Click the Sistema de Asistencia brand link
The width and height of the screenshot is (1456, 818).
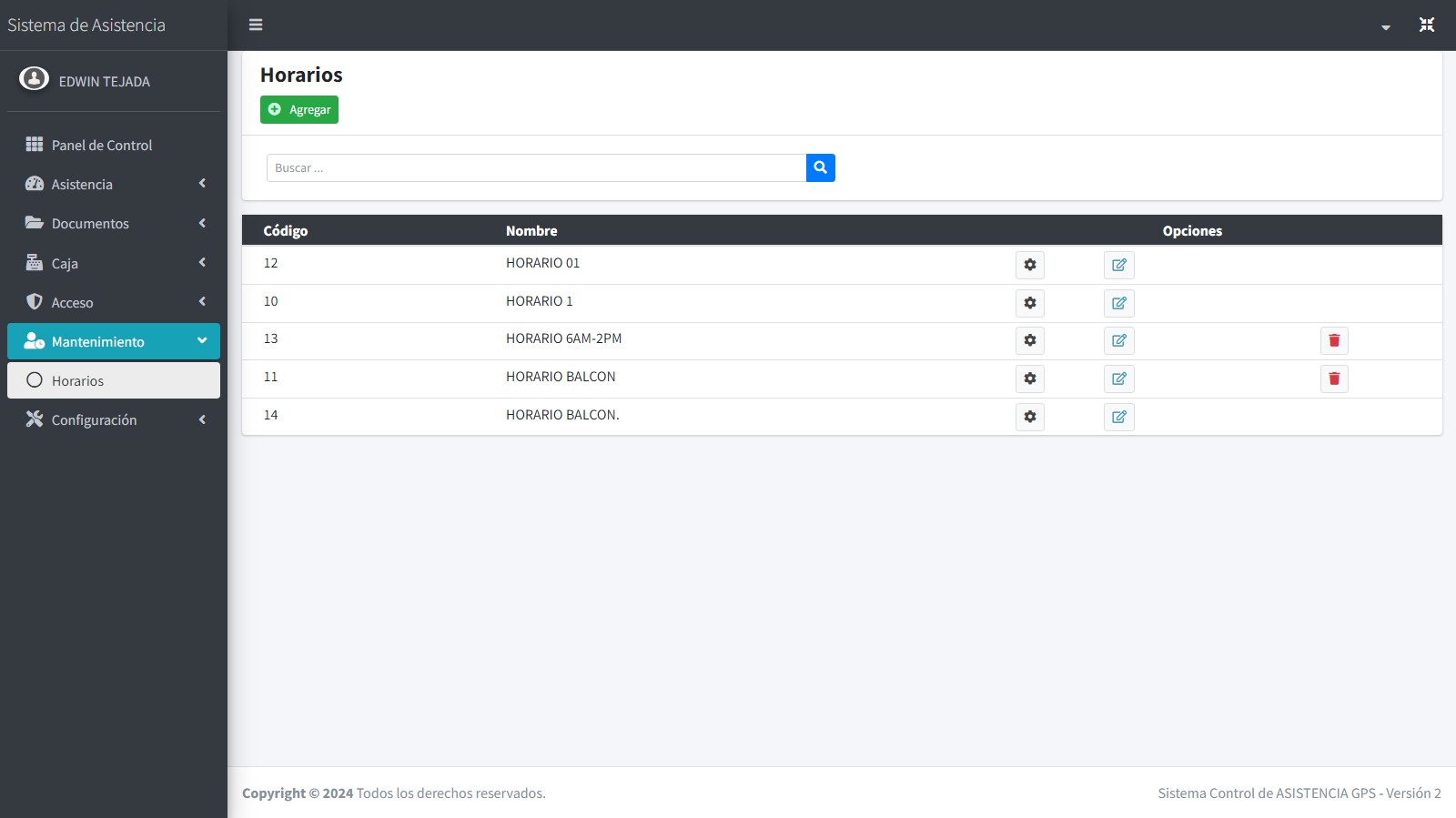(86, 25)
